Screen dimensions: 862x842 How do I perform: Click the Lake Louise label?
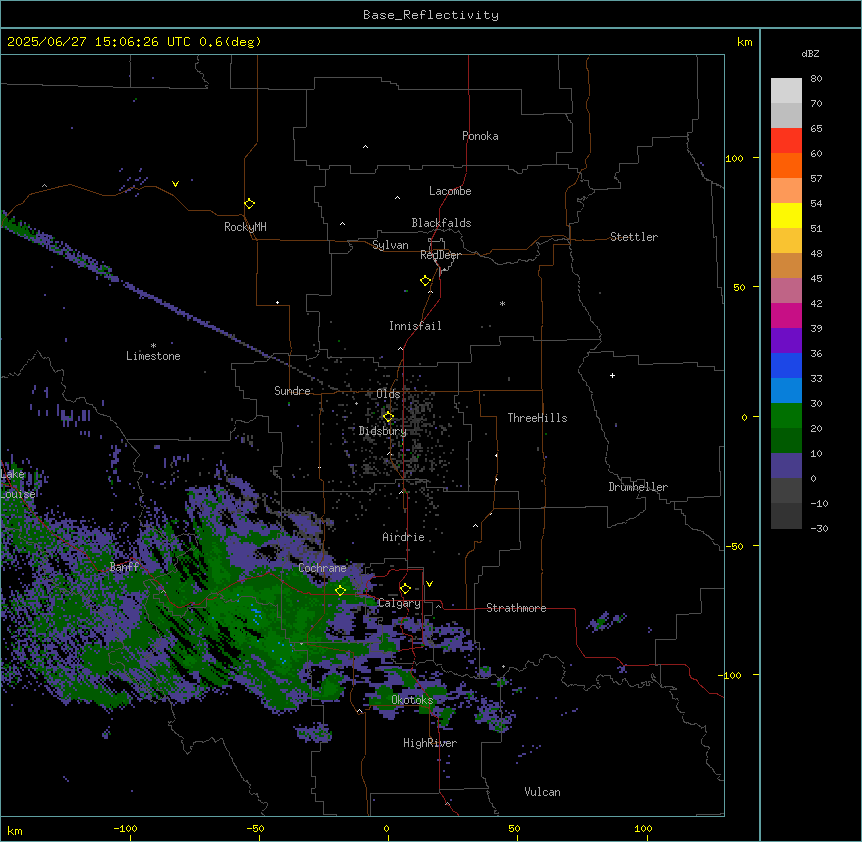point(16,484)
